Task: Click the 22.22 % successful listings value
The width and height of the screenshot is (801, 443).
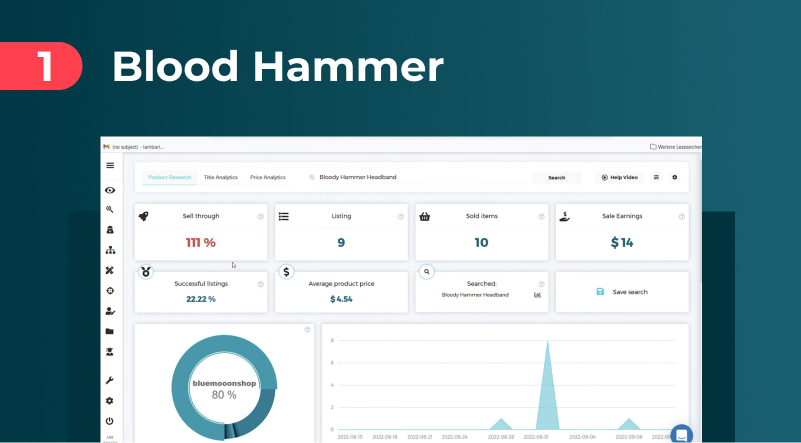Action: pyautogui.click(x=201, y=299)
